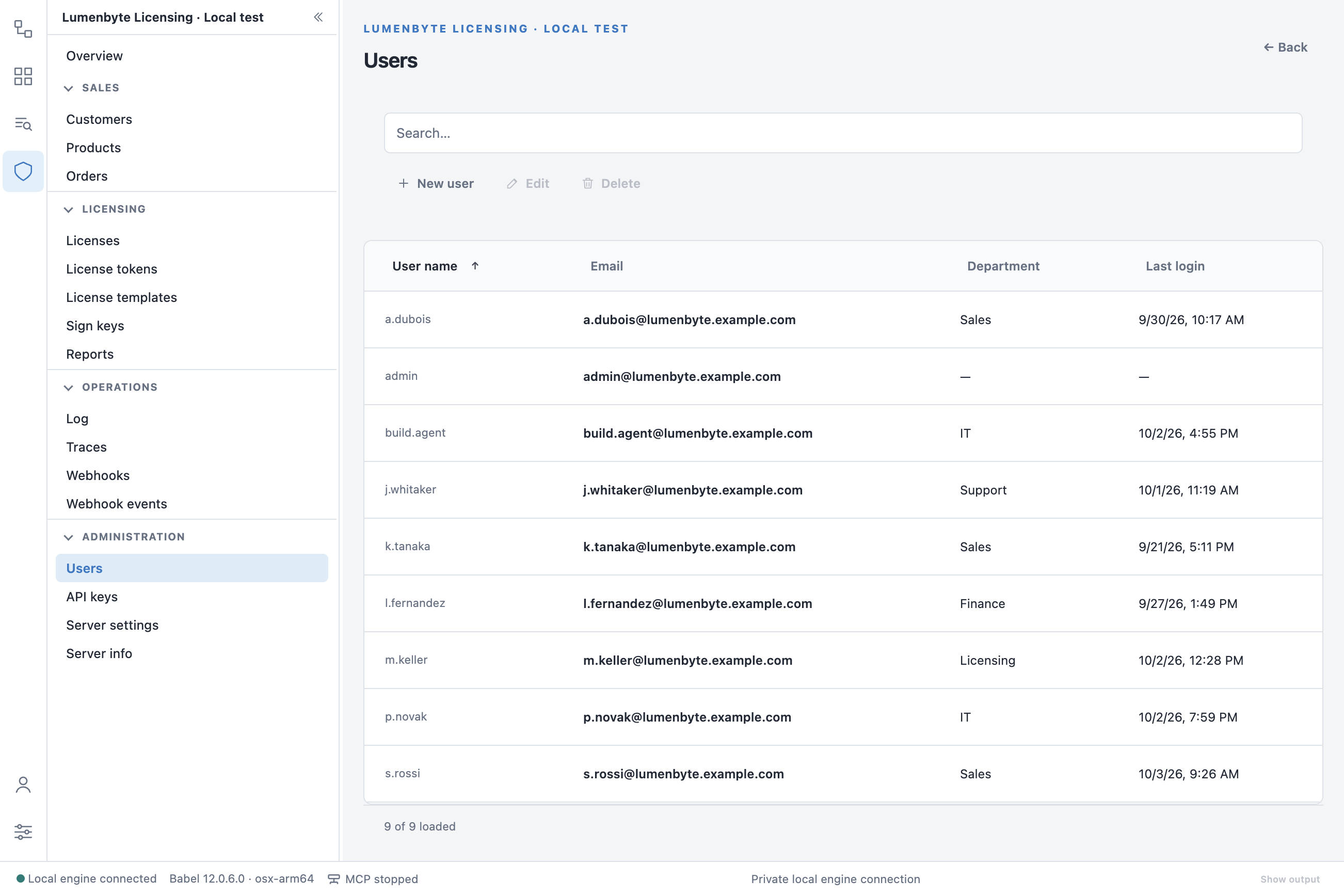Open Webhooks in the sidebar

point(98,475)
